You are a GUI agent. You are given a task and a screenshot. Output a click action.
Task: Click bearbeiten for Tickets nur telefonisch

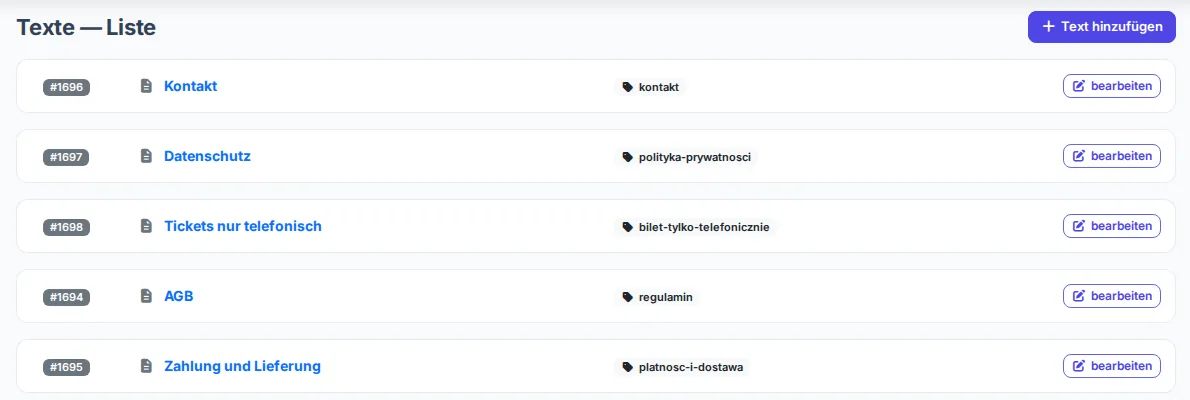click(1111, 226)
